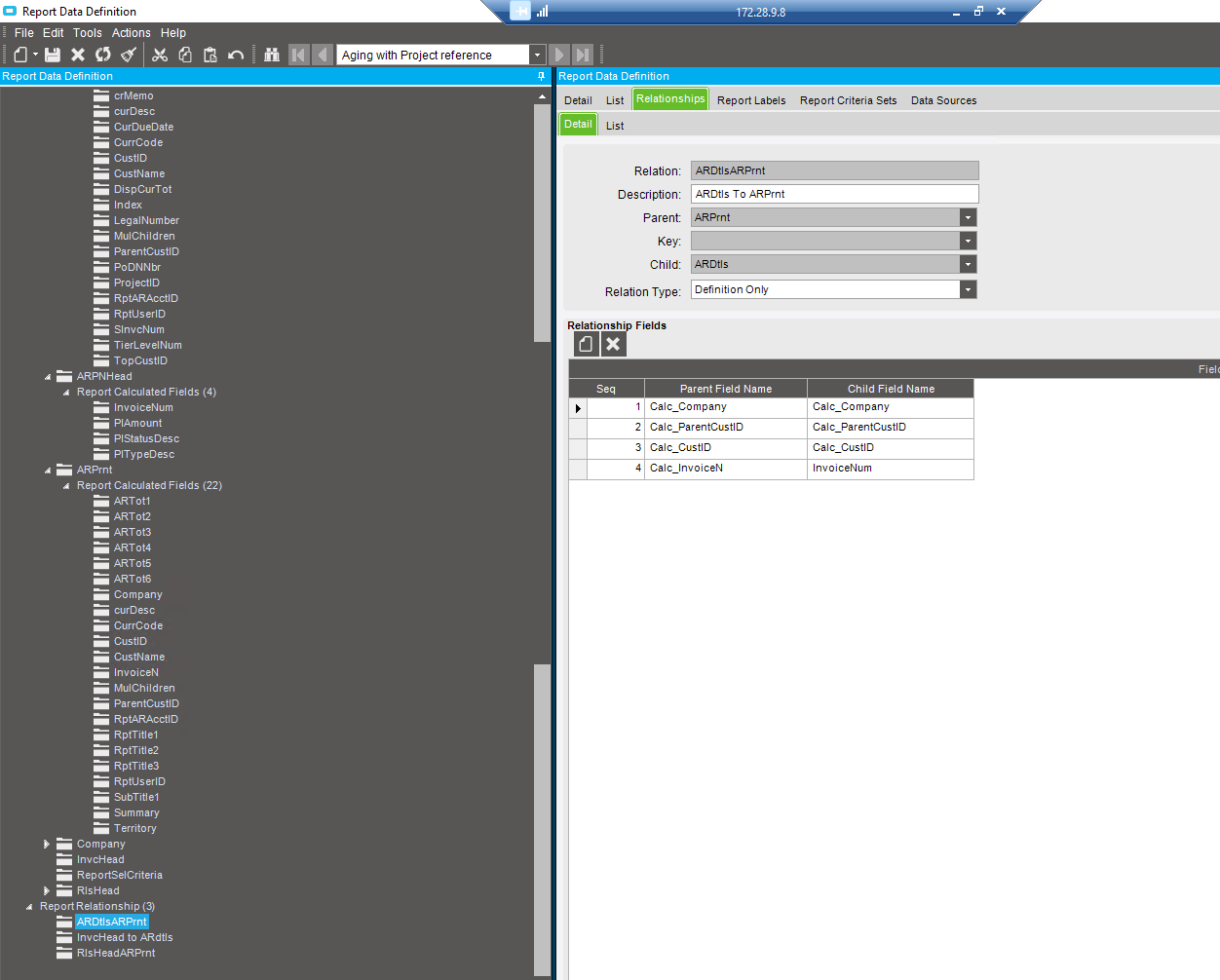The width and height of the screenshot is (1220, 980).
Task: Click the Description input field
Action: click(835, 194)
